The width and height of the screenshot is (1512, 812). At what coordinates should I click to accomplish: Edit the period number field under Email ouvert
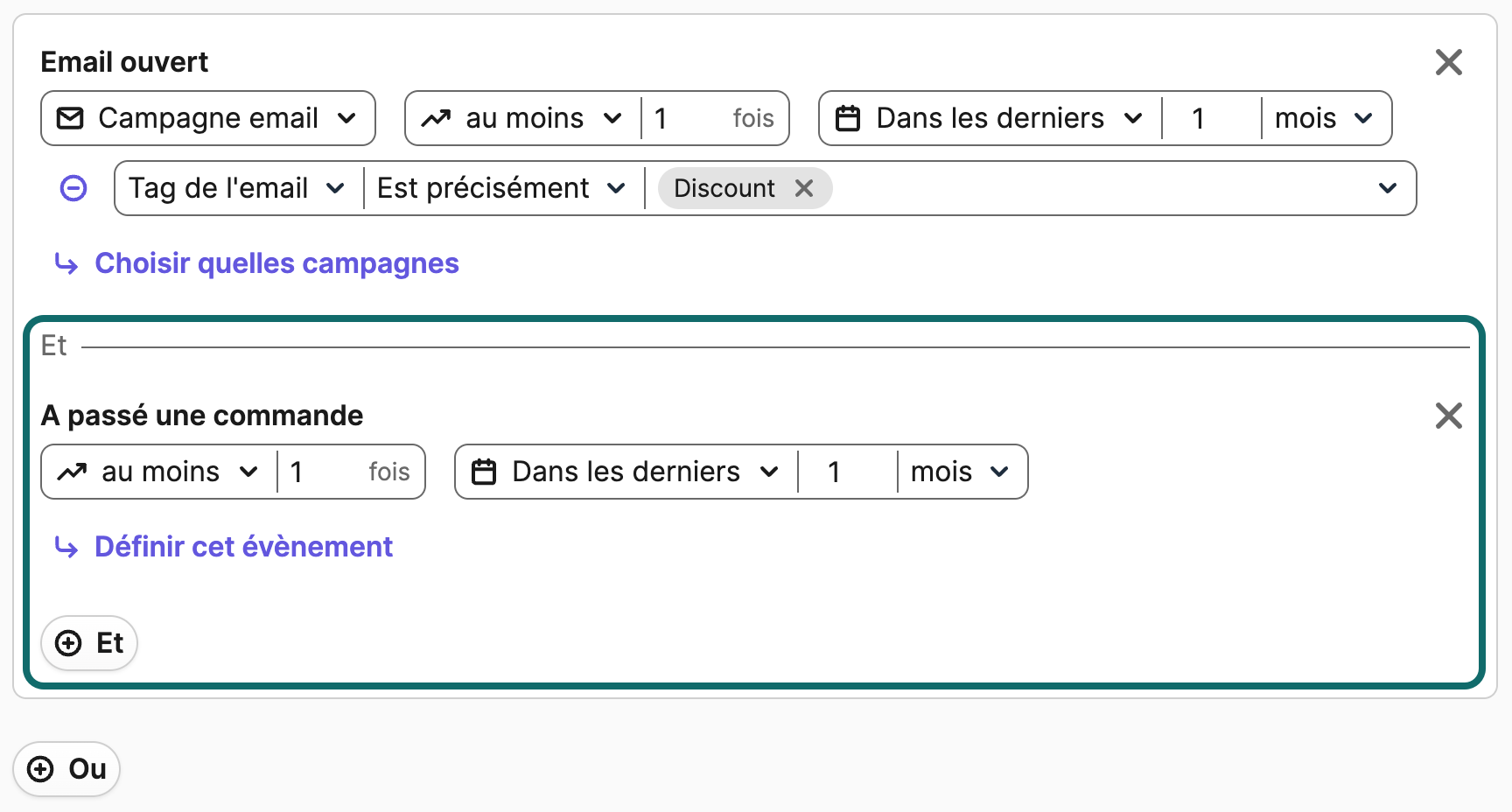(1211, 118)
